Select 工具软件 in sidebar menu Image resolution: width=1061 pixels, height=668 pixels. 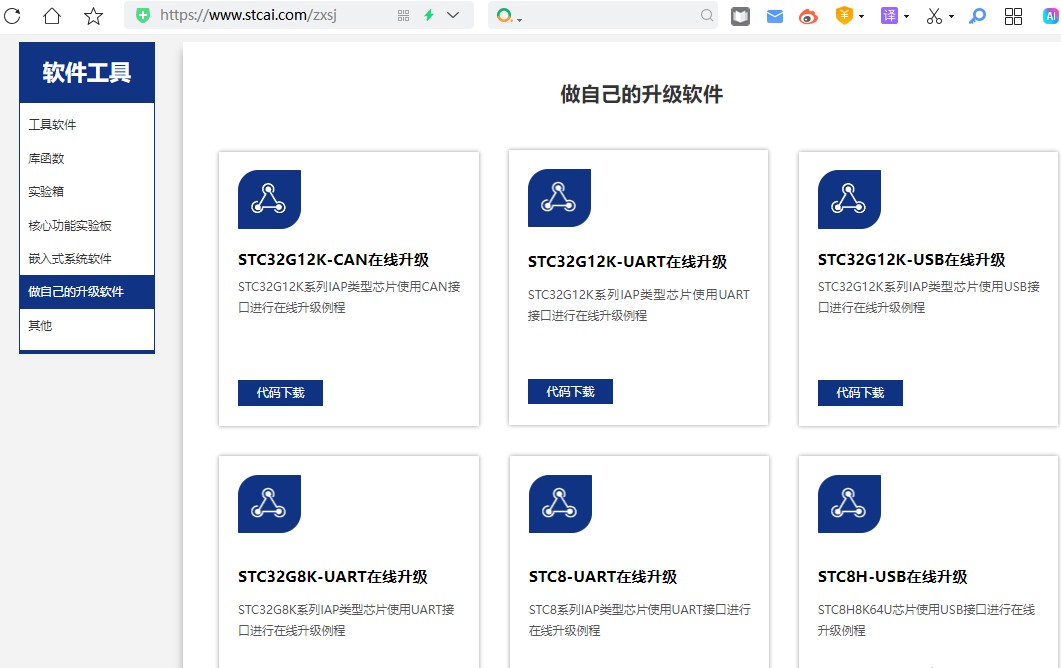pyautogui.click(x=87, y=125)
